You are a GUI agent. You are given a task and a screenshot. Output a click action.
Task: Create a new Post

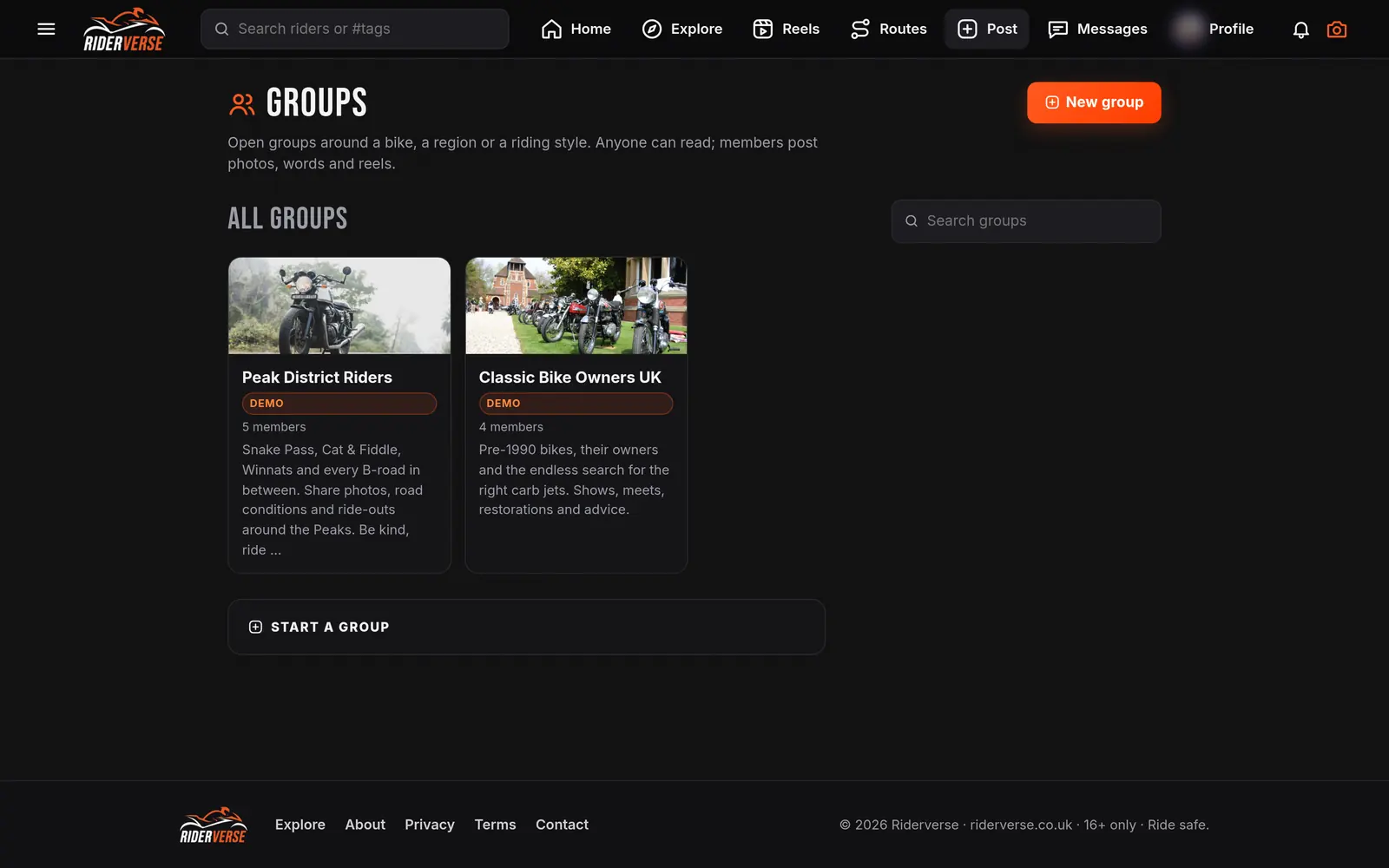coord(987,29)
